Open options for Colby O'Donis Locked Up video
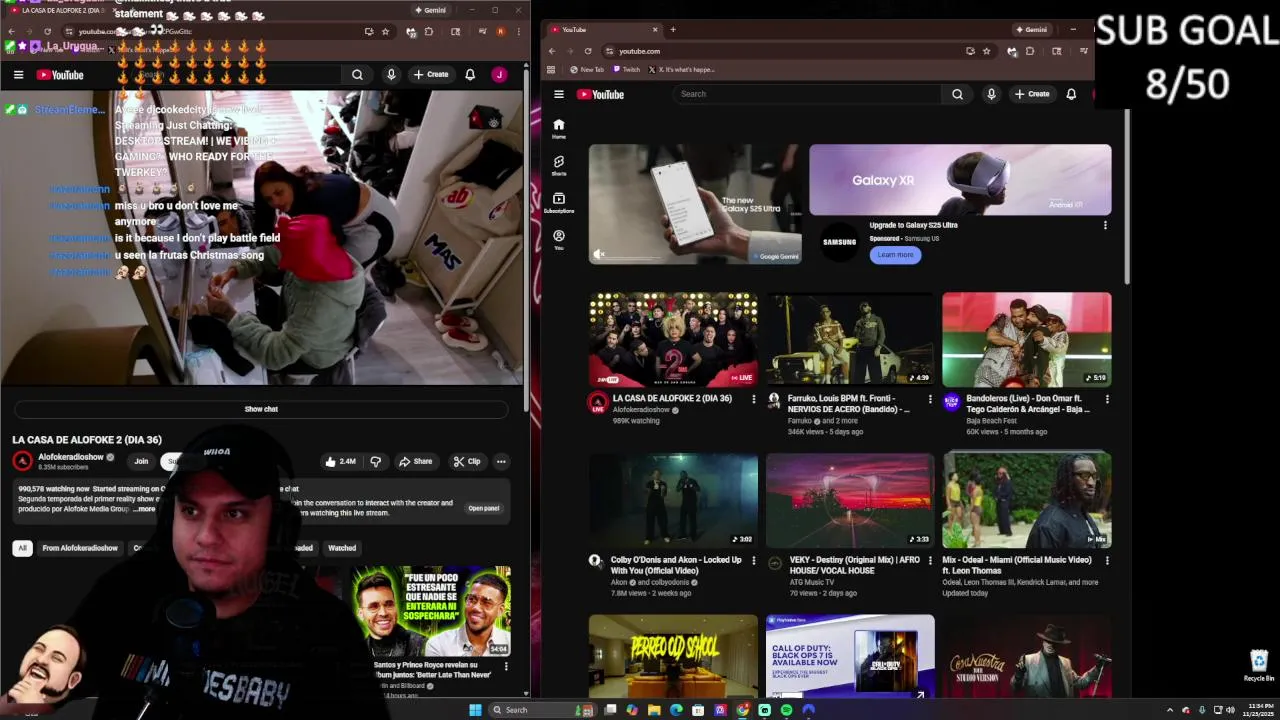Viewport: 1280px width, 720px height. click(x=753, y=560)
